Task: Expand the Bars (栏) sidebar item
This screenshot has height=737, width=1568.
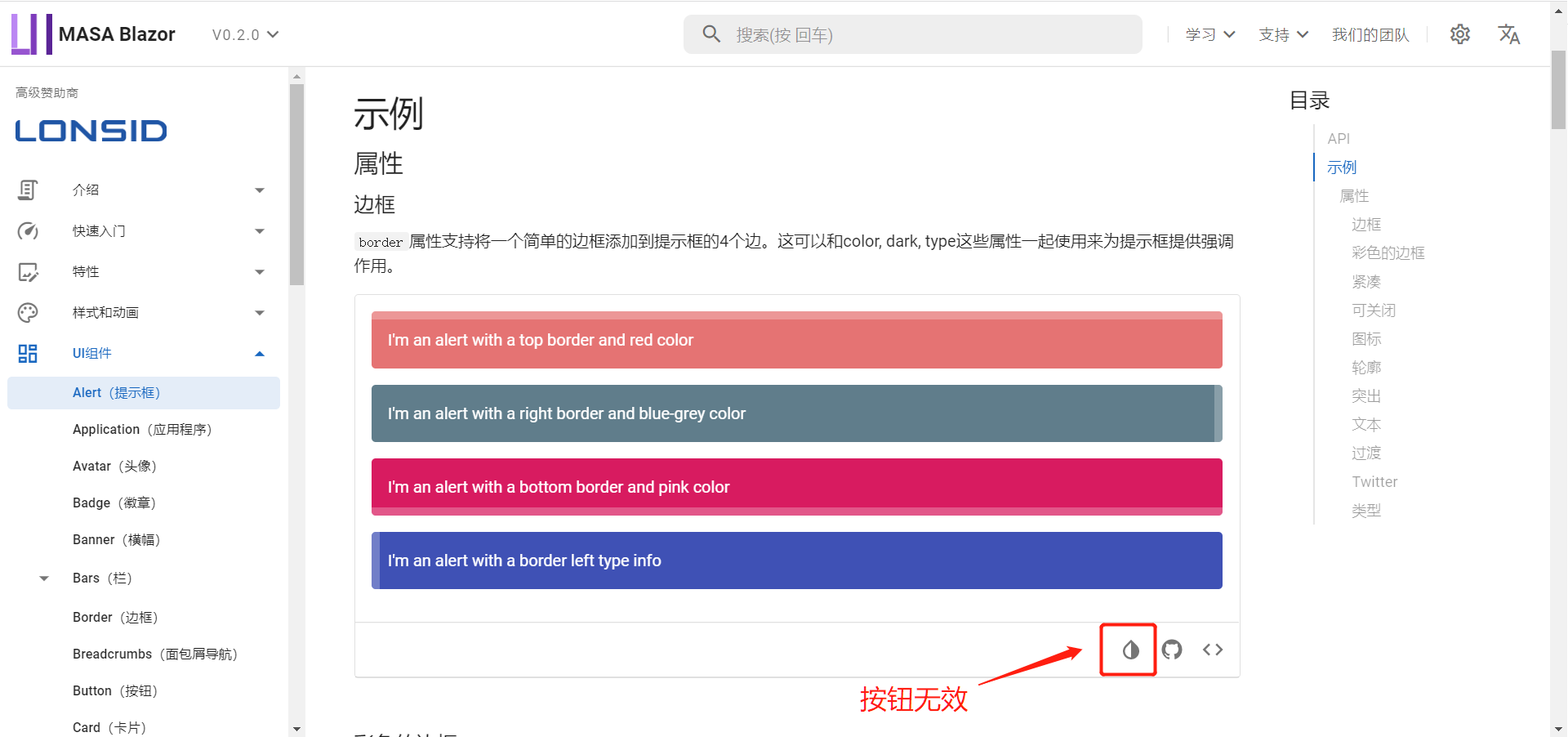Action: pyautogui.click(x=44, y=578)
